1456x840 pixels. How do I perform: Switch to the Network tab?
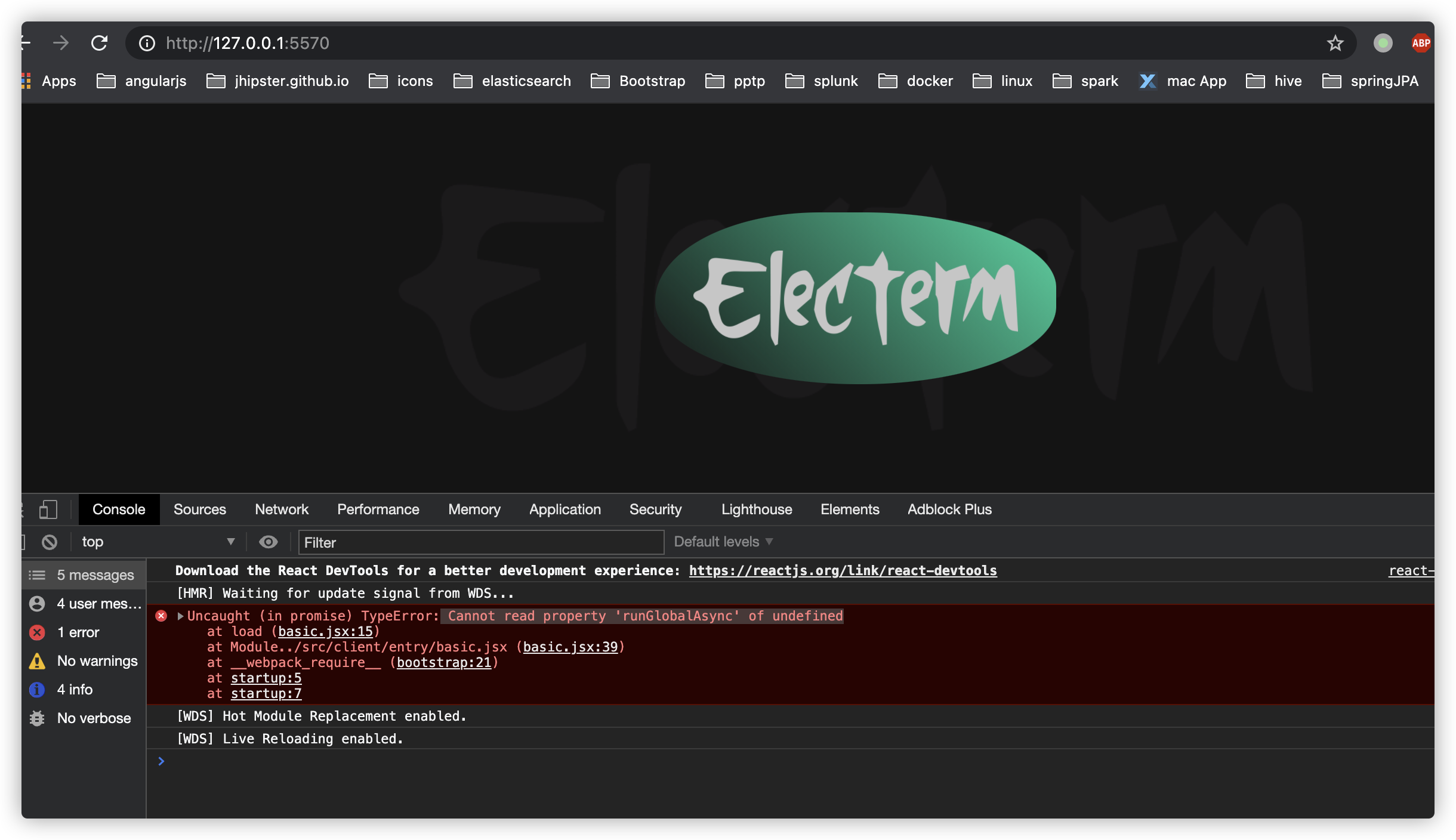click(282, 509)
